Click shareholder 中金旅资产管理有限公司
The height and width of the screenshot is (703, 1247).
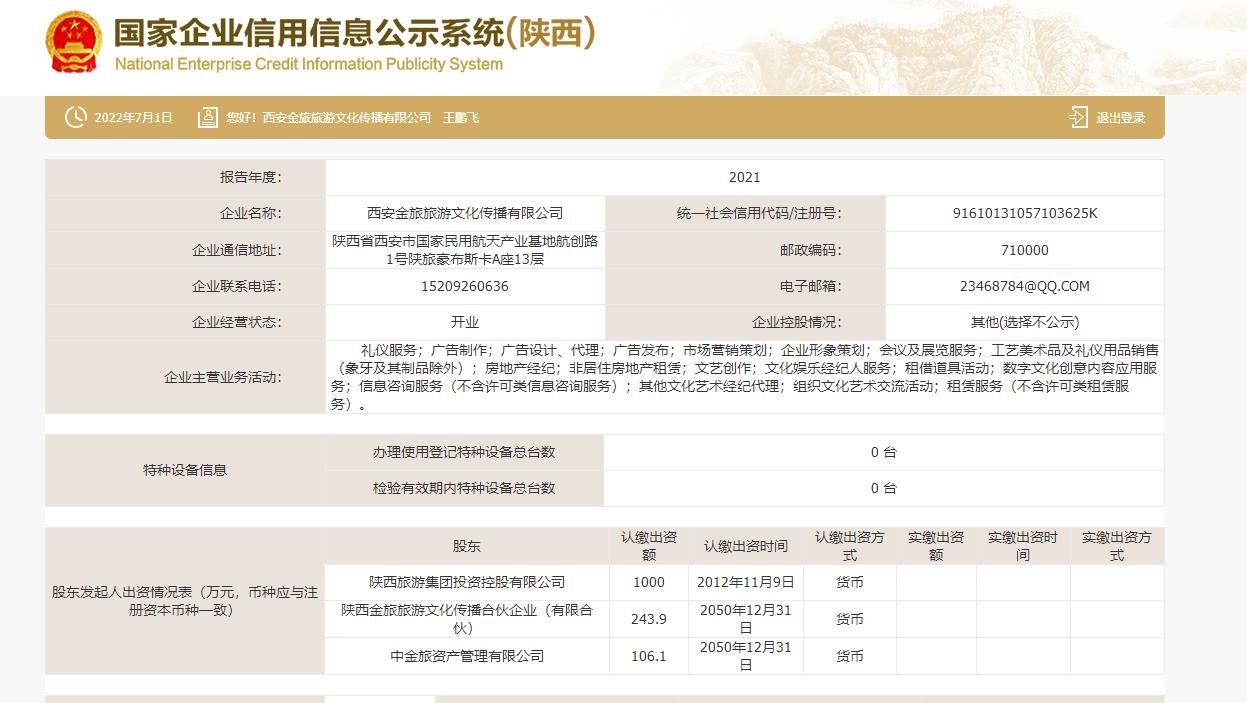point(467,656)
